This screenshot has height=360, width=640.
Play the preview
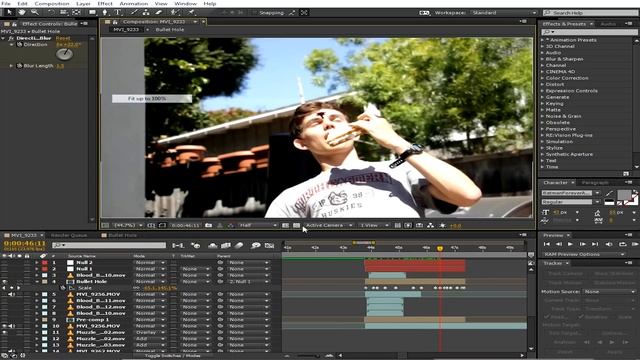coord(571,244)
